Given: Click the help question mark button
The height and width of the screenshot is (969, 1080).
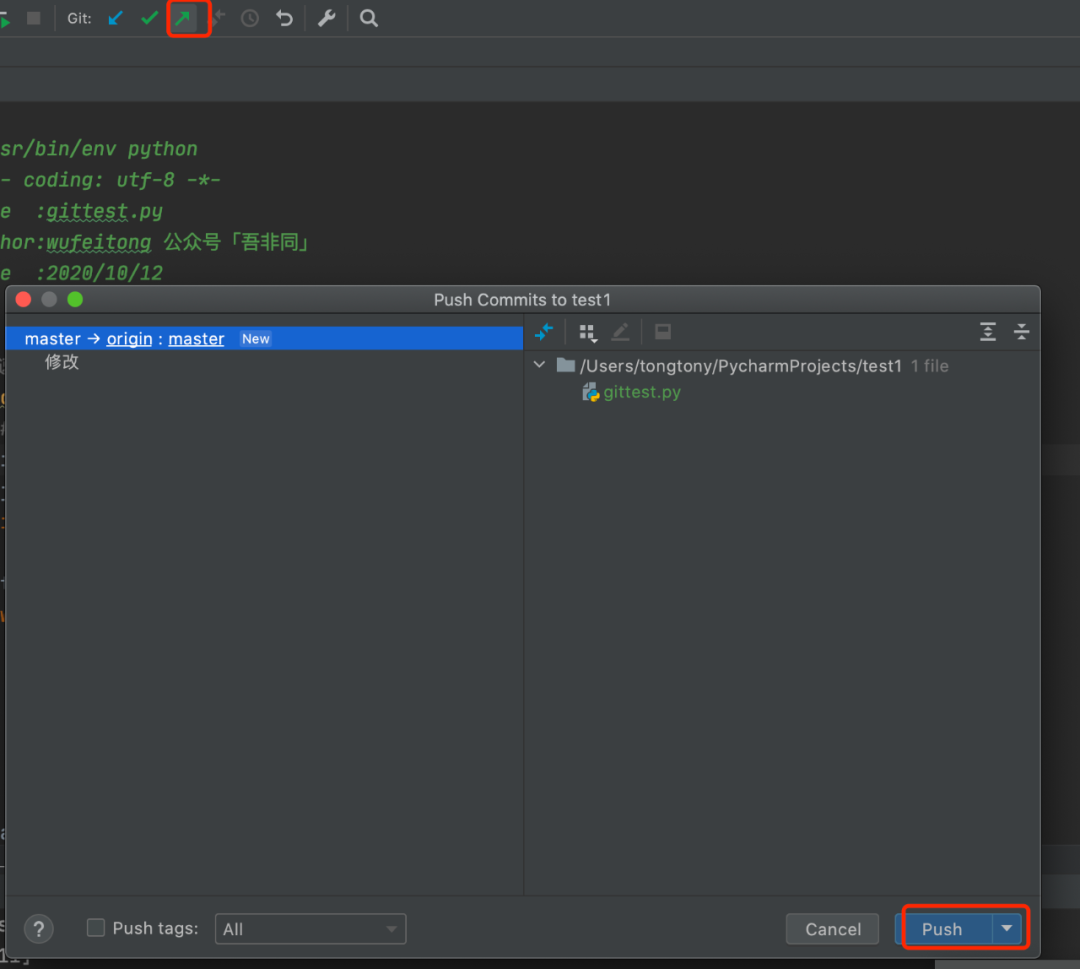Looking at the screenshot, I should (39, 929).
